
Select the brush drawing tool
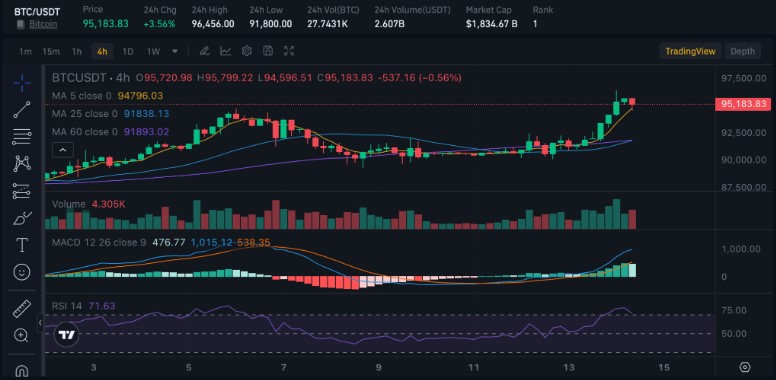click(22, 218)
